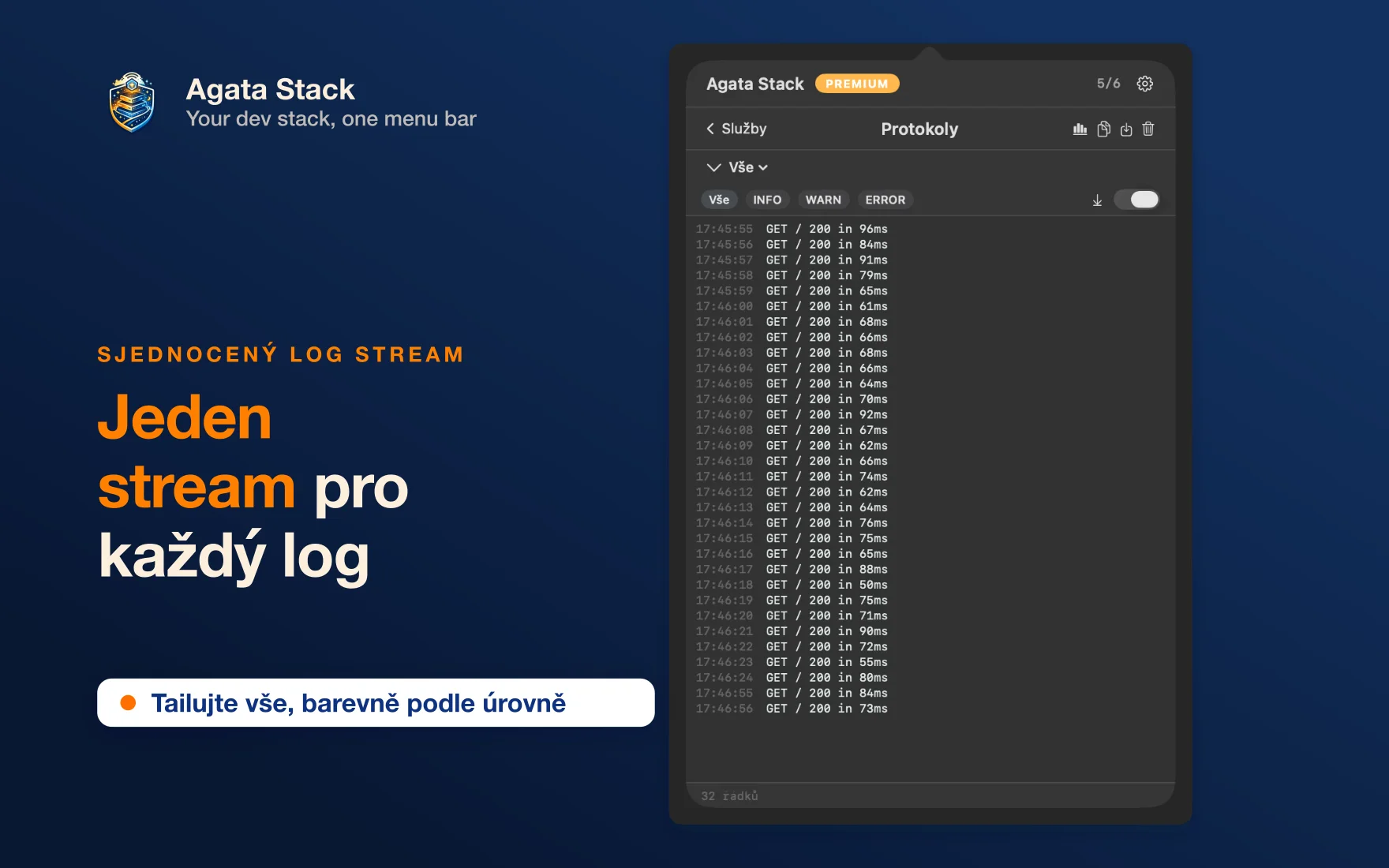The image size is (1389, 868).
Task: Copy logs with the documents icon
Action: pyautogui.click(x=1103, y=129)
